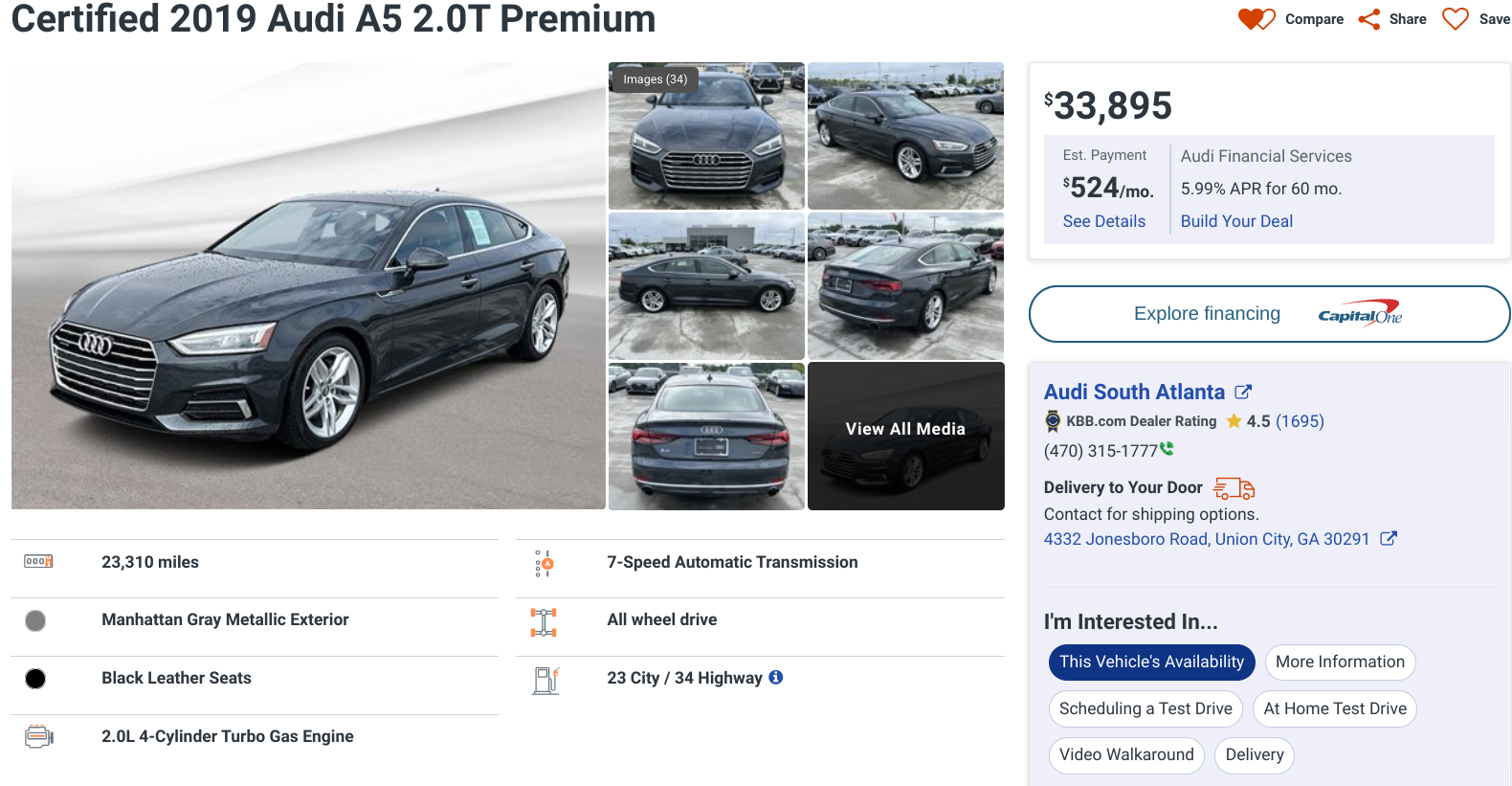Save vehicle with the heart icon
Image resolution: width=1512 pixels, height=786 pixels.
[1455, 19]
